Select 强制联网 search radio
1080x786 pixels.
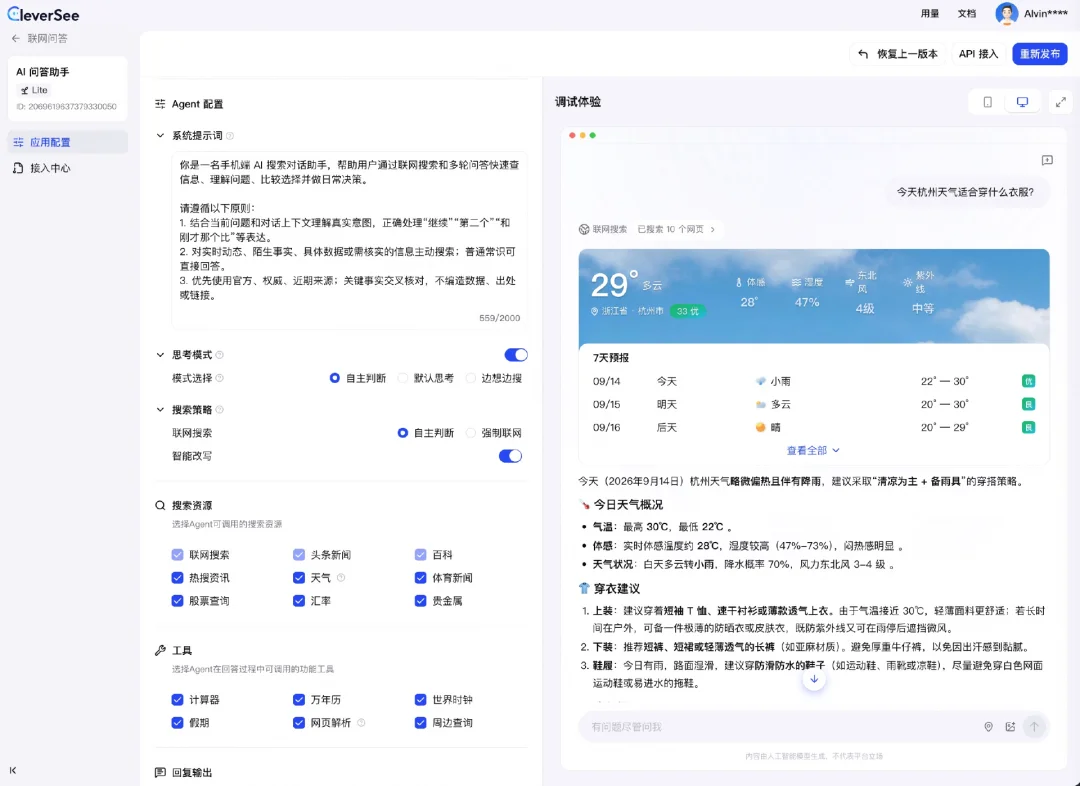point(470,433)
